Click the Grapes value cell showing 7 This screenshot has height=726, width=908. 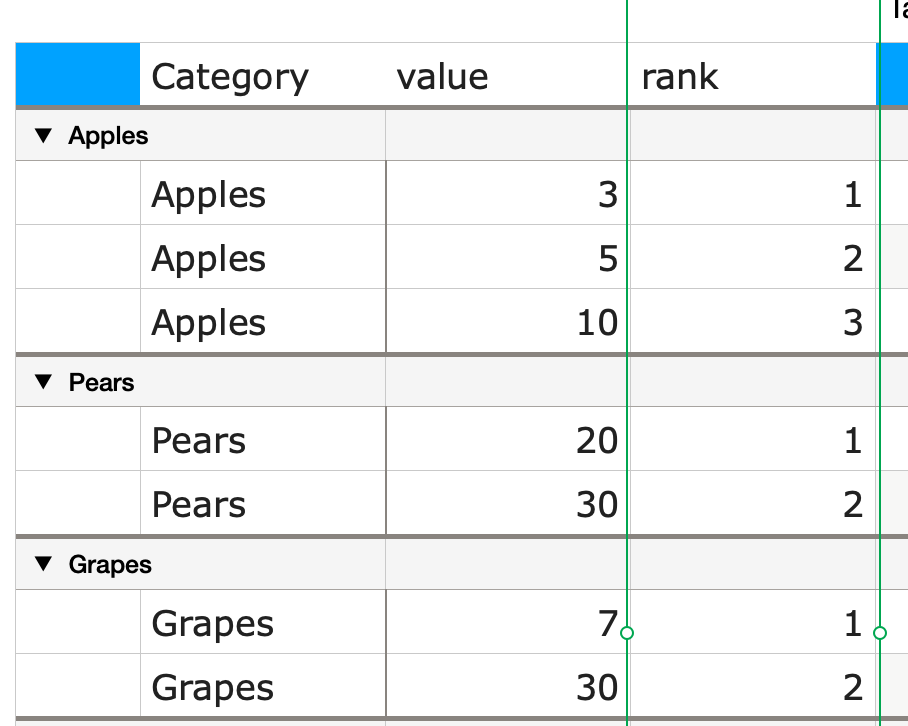pos(507,622)
